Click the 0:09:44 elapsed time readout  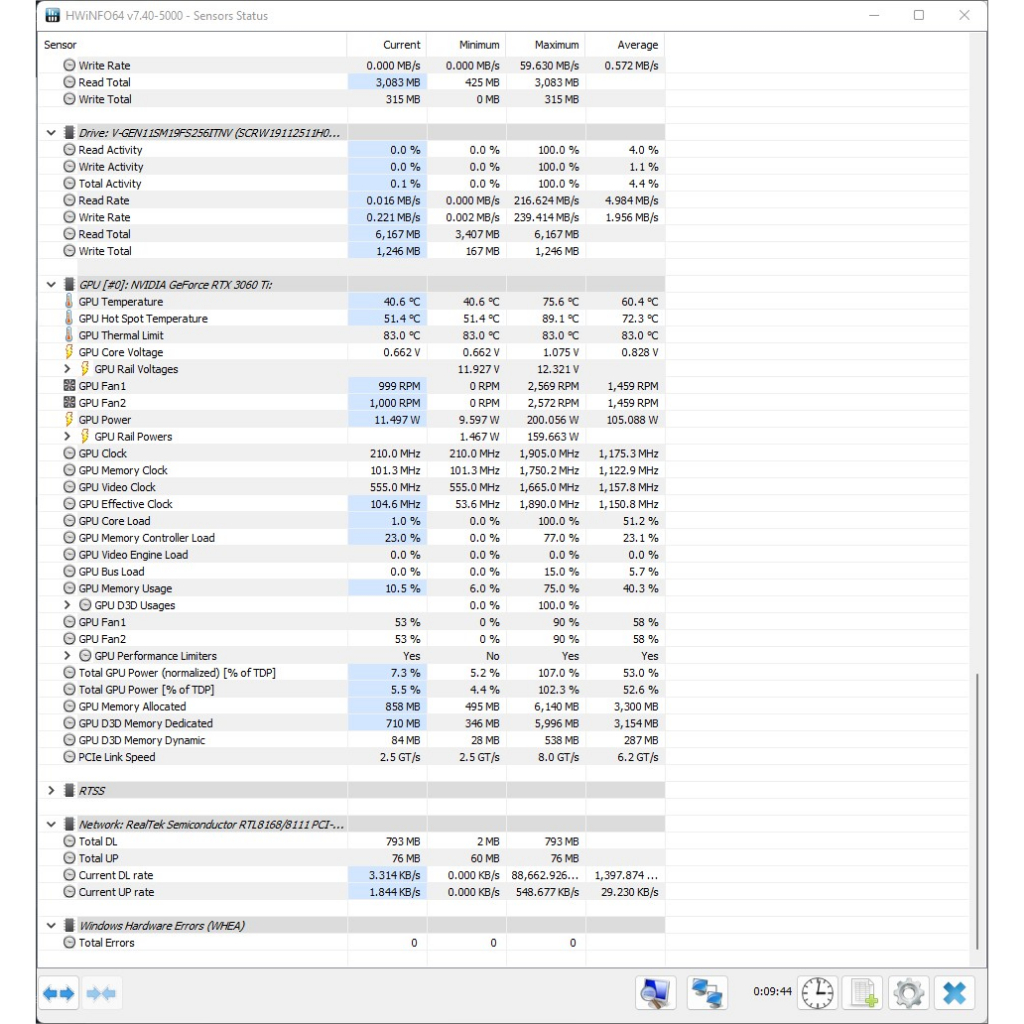coord(772,991)
